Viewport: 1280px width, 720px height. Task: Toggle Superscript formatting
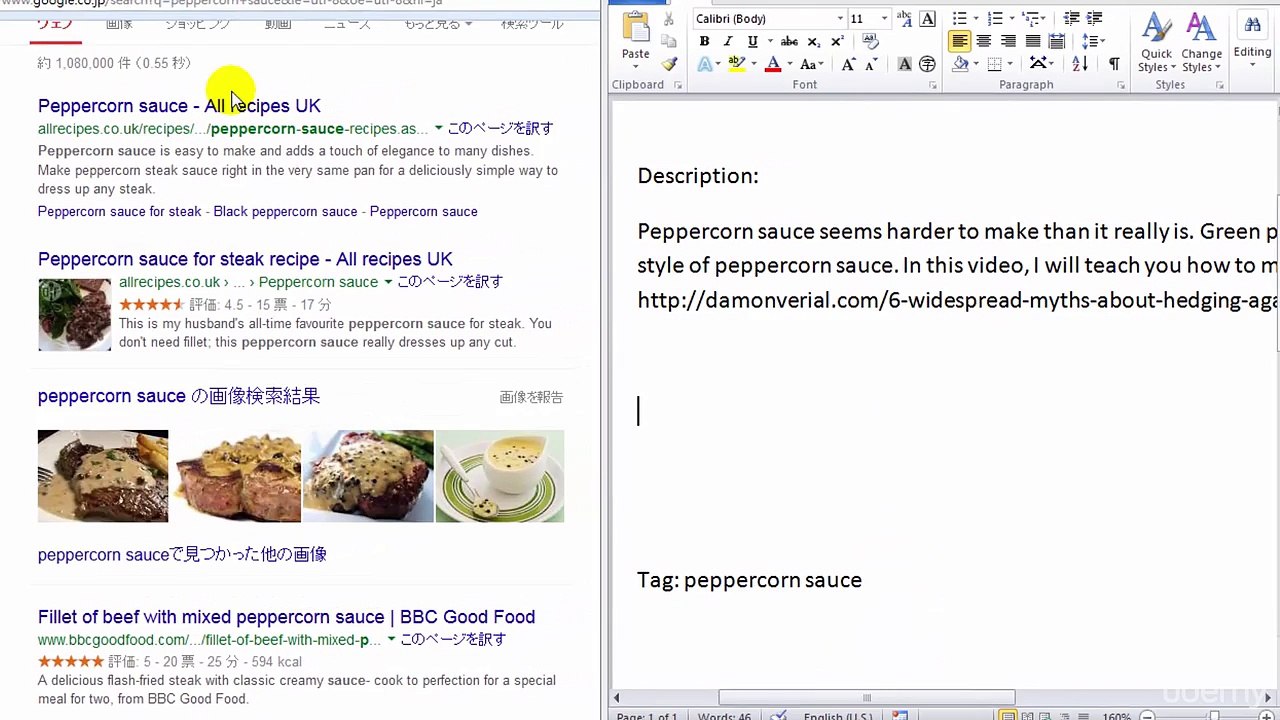tap(837, 41)
